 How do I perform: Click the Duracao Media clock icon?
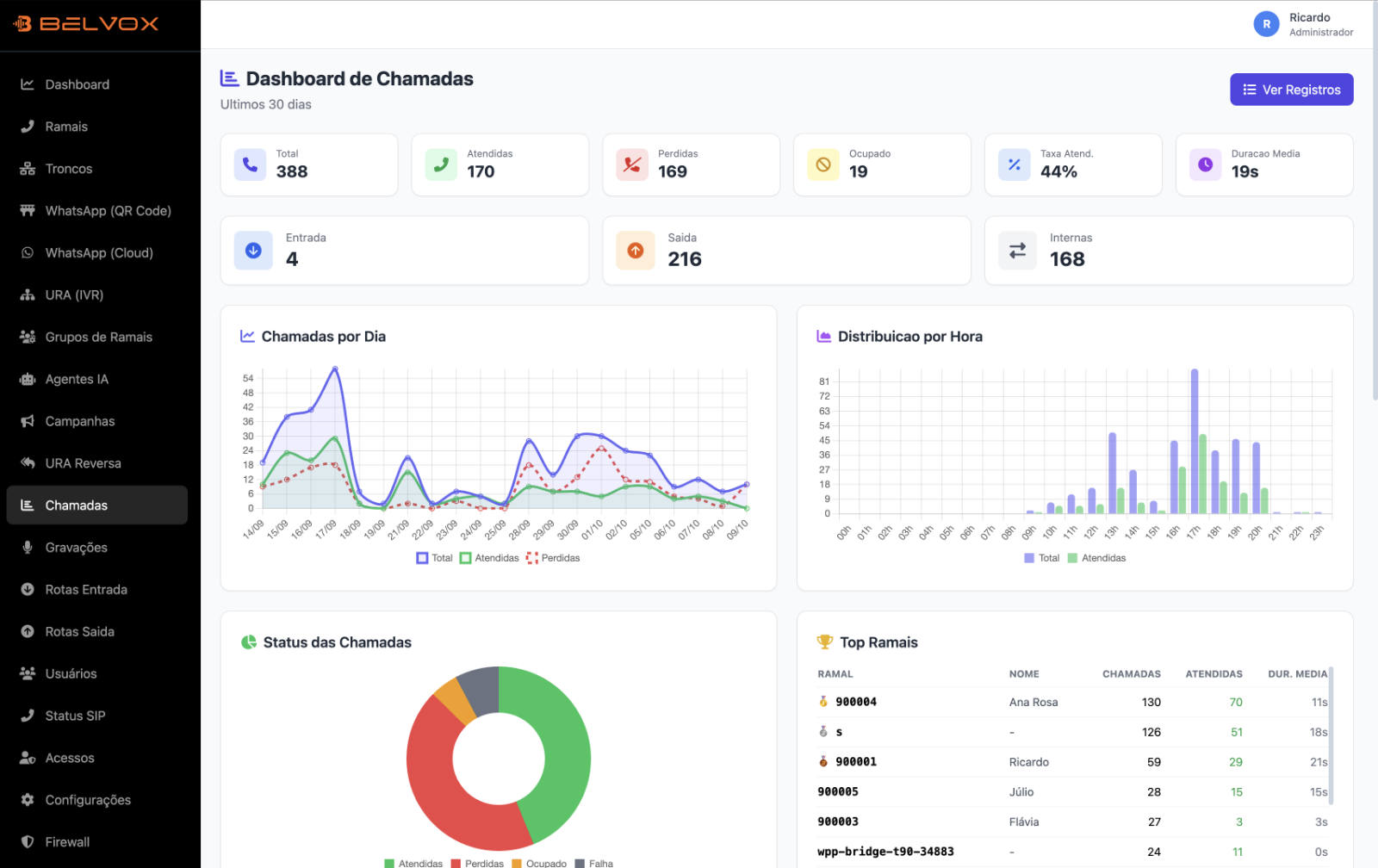click(x=1205, y=164)
